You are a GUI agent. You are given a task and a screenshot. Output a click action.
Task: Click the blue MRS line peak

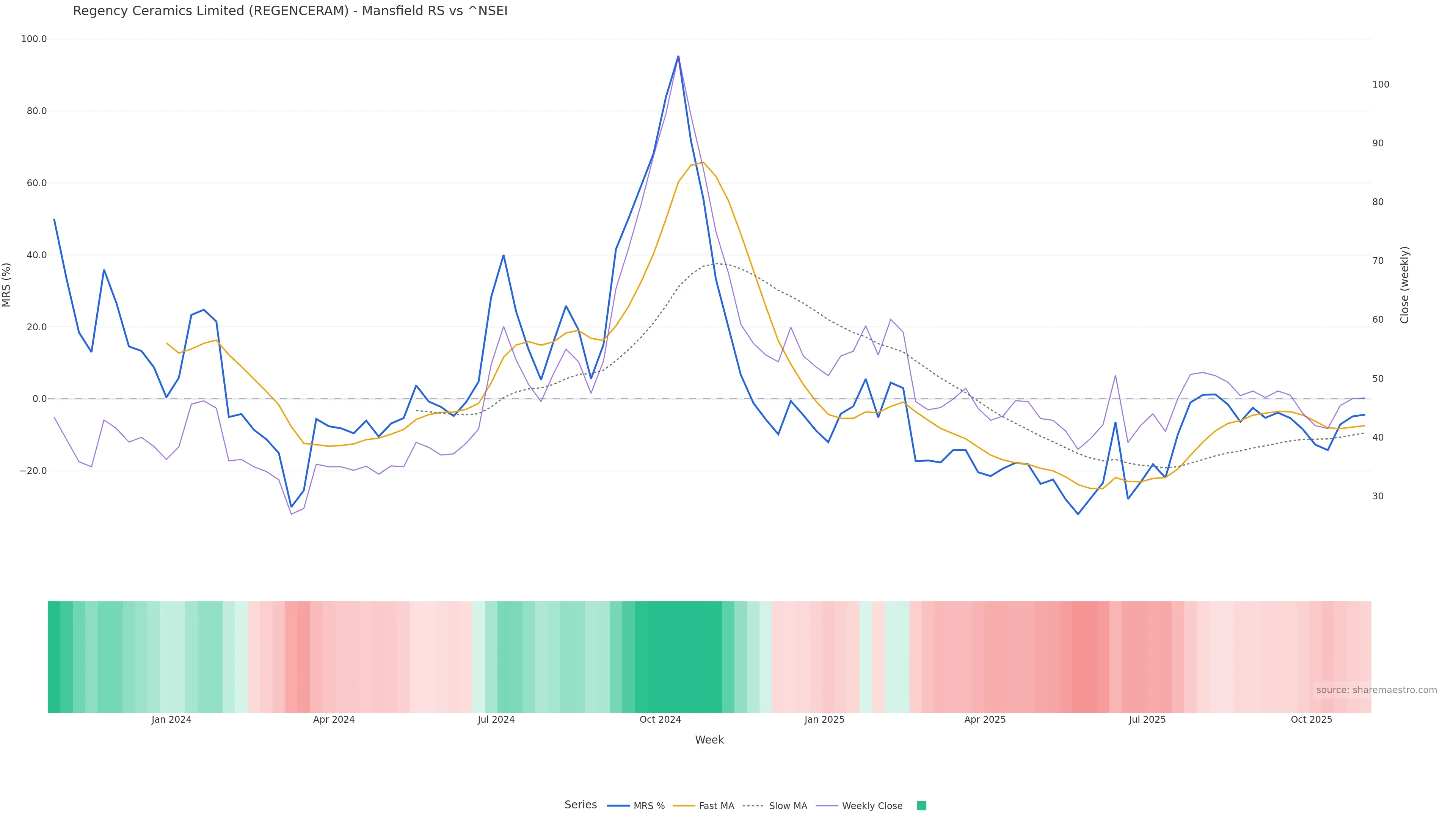click(678, 56)
